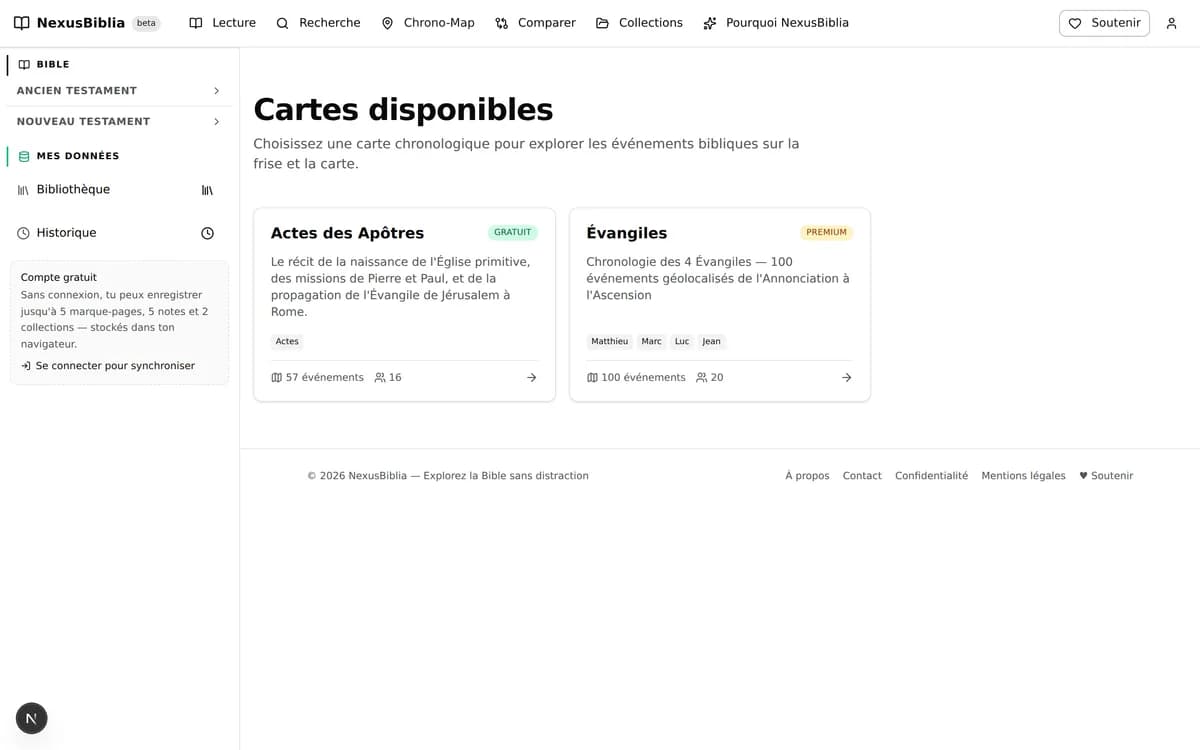Click the library icon right of Bibliothèque

[207, 190]
